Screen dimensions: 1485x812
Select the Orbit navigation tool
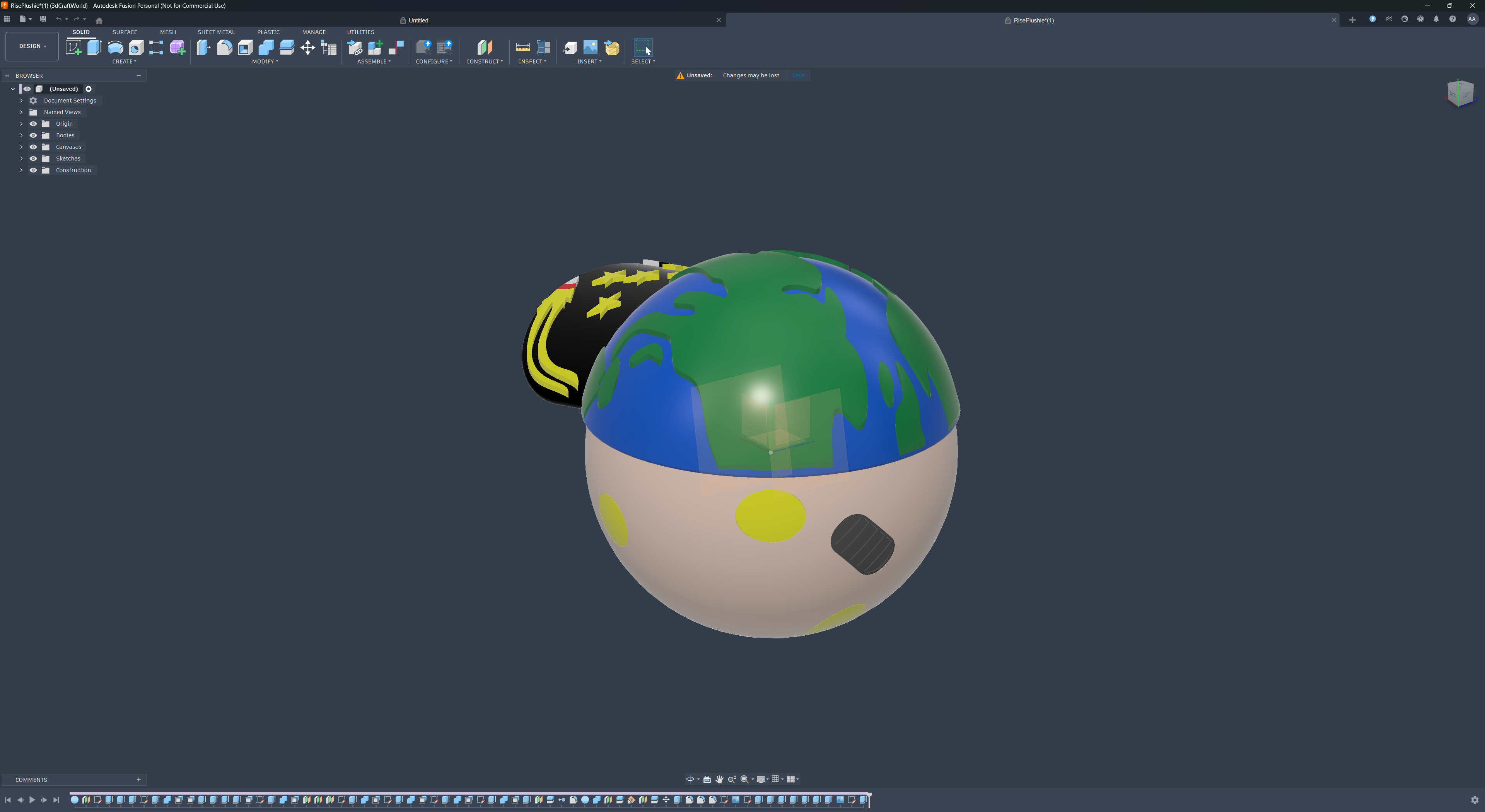pos(690,779)
